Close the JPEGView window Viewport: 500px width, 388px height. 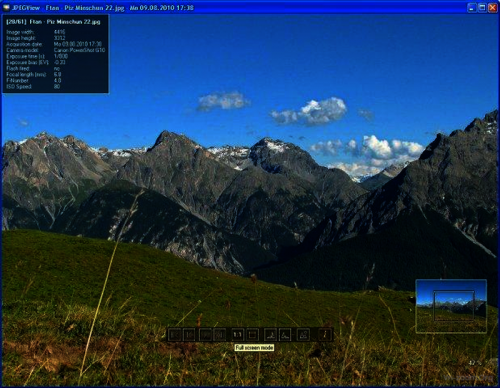pos(492,8)
